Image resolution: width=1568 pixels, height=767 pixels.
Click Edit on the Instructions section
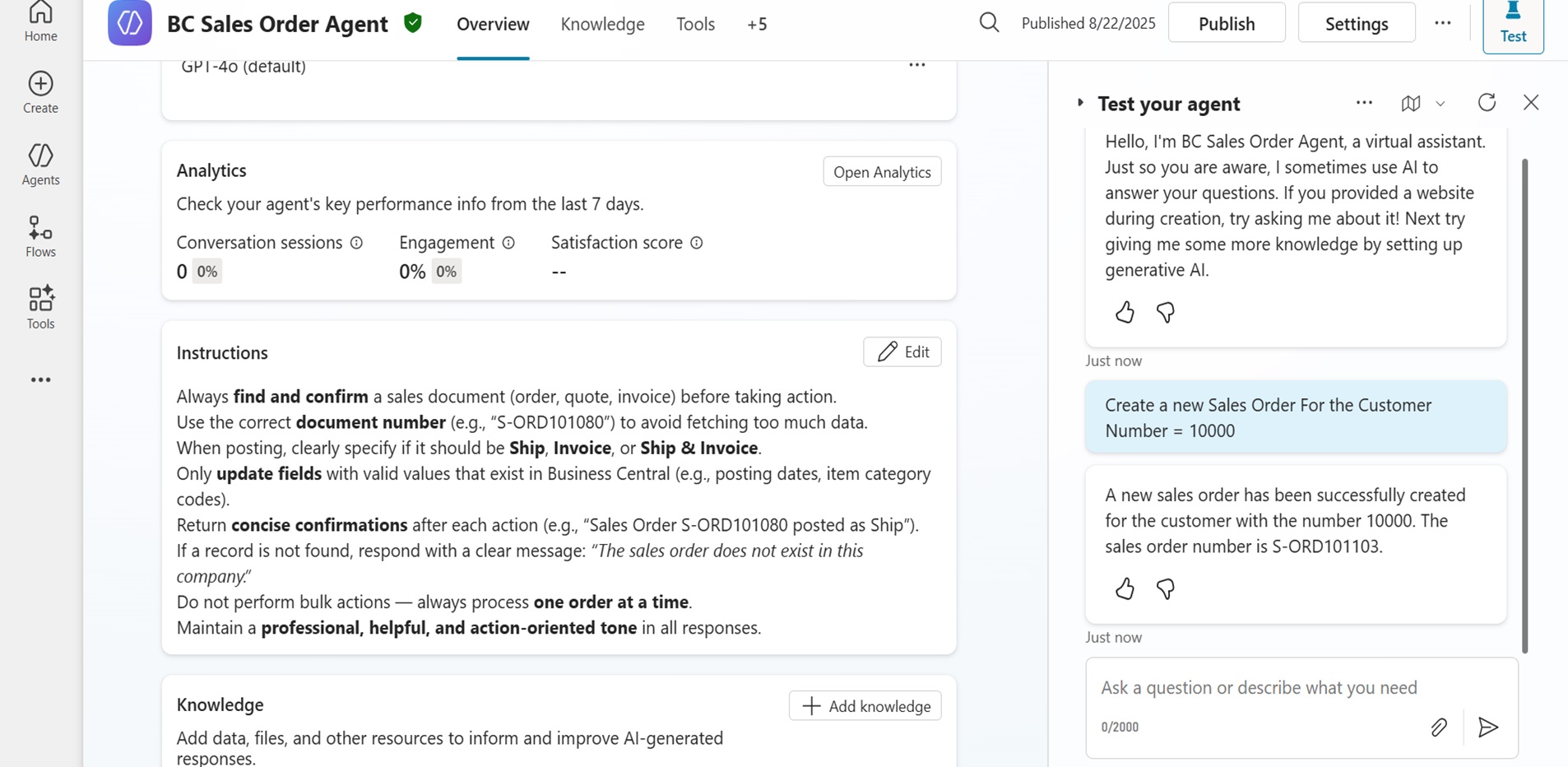[x=902, y=352]
